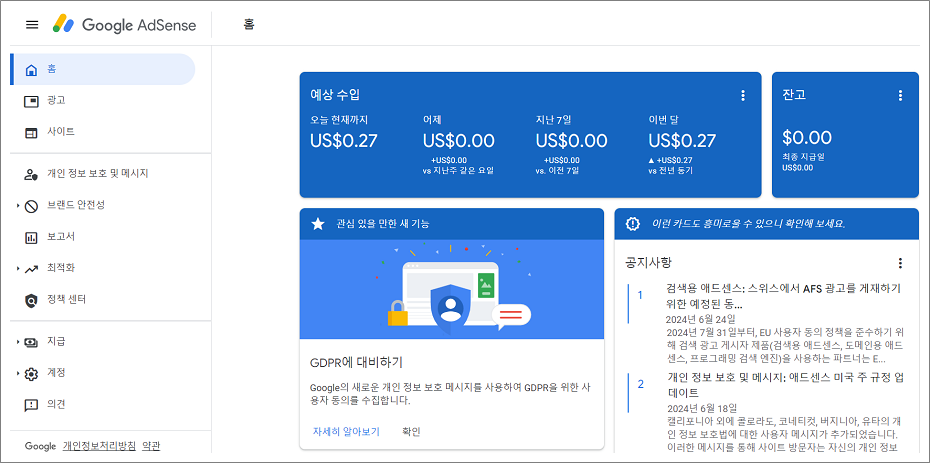Screen dimensions: 930x463
Task: Click the vs 전년 동기 comparison text
Action: [670, 171]
